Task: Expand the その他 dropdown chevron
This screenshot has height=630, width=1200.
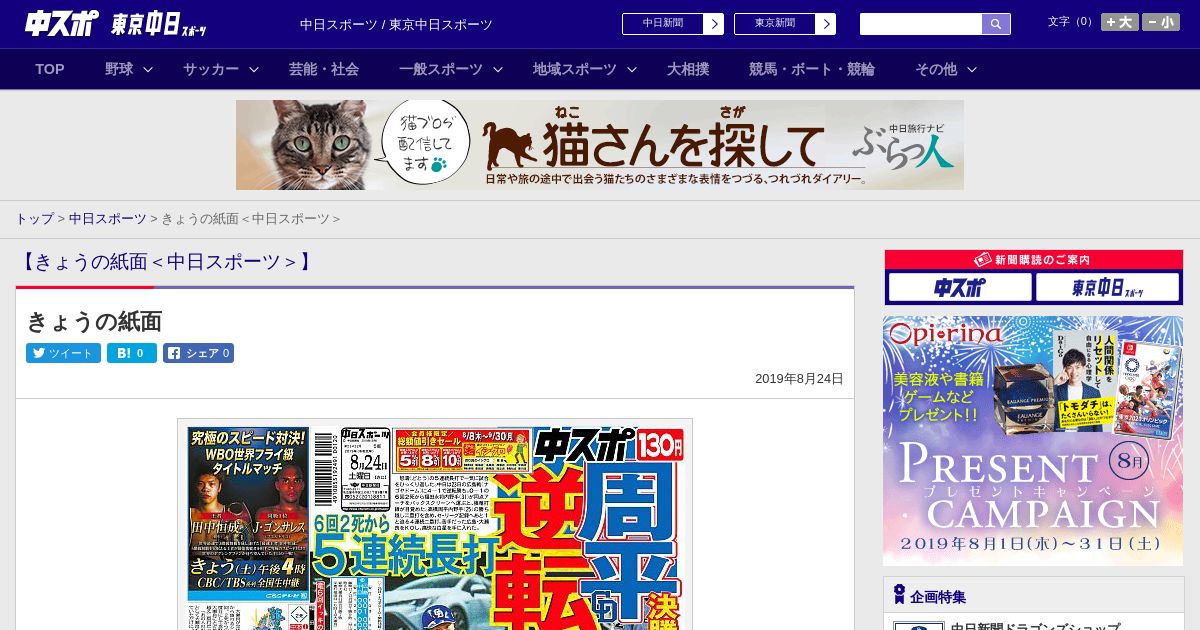Action: pos(972,69)
